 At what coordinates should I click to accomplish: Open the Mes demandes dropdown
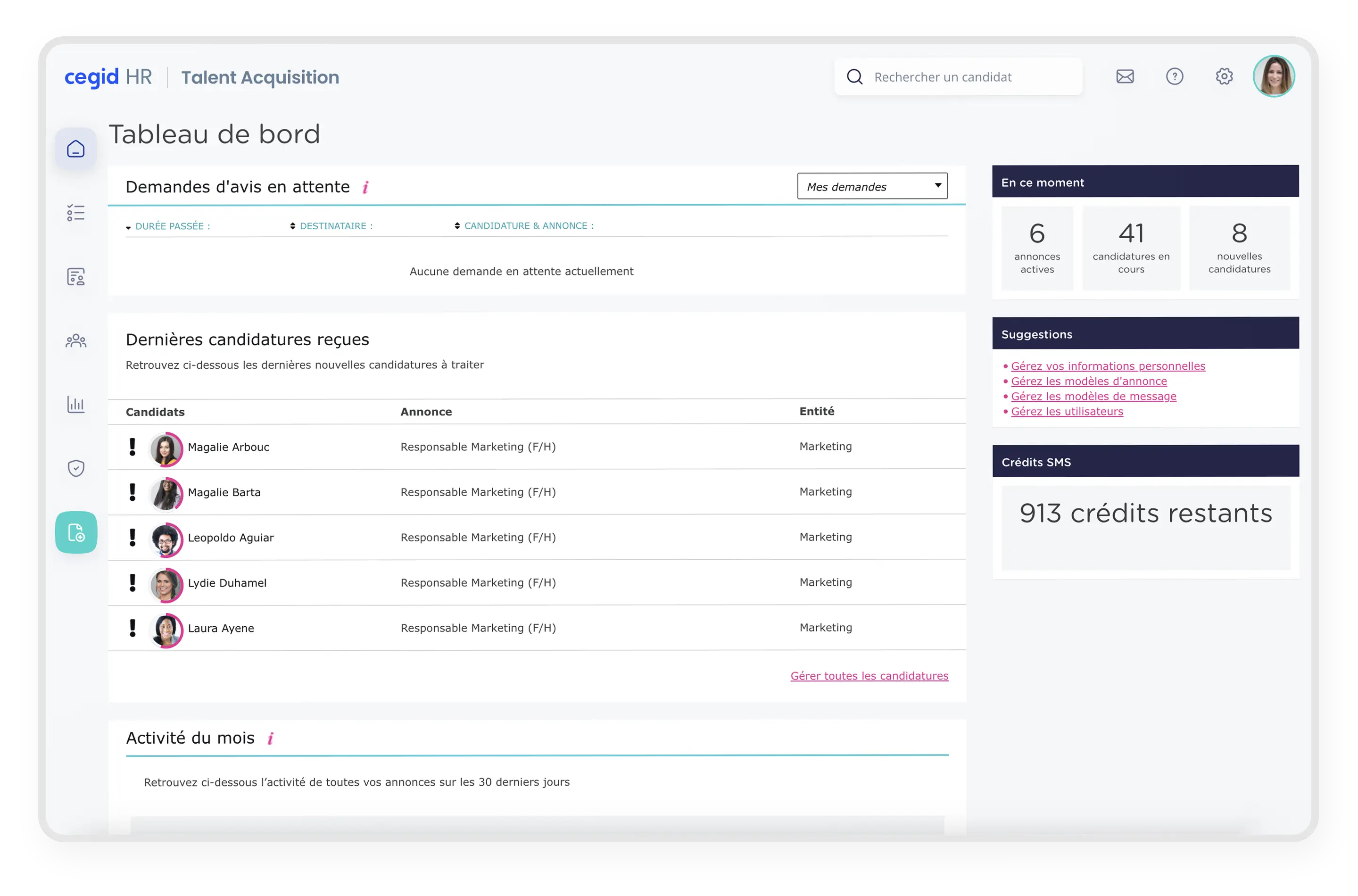coord(872,186)
